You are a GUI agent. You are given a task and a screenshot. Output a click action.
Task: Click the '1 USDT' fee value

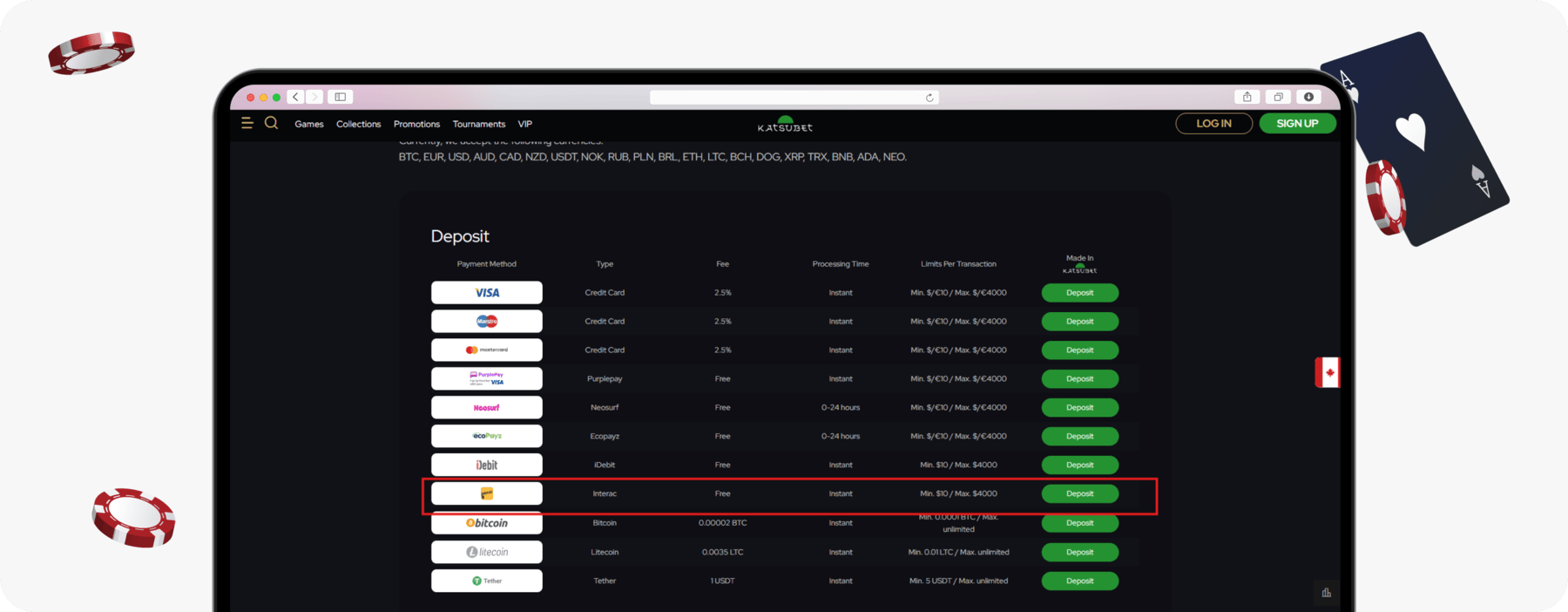click(723, 581)
